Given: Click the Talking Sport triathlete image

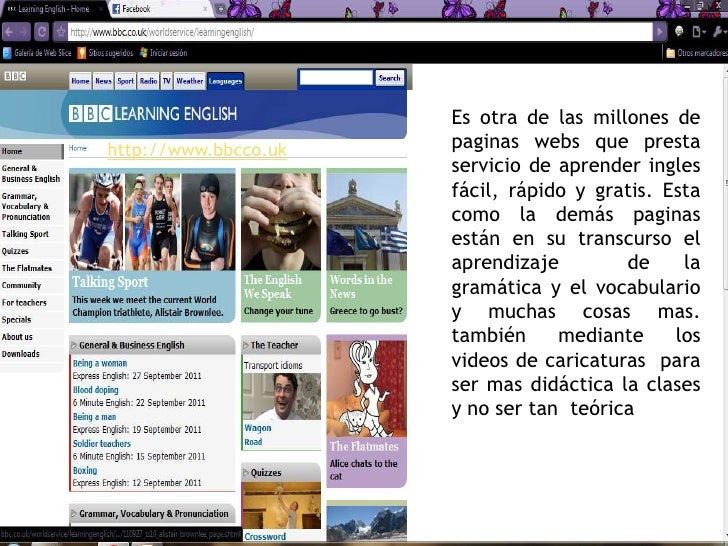Looking at the screenshot, I should click(x=152, y=221).
